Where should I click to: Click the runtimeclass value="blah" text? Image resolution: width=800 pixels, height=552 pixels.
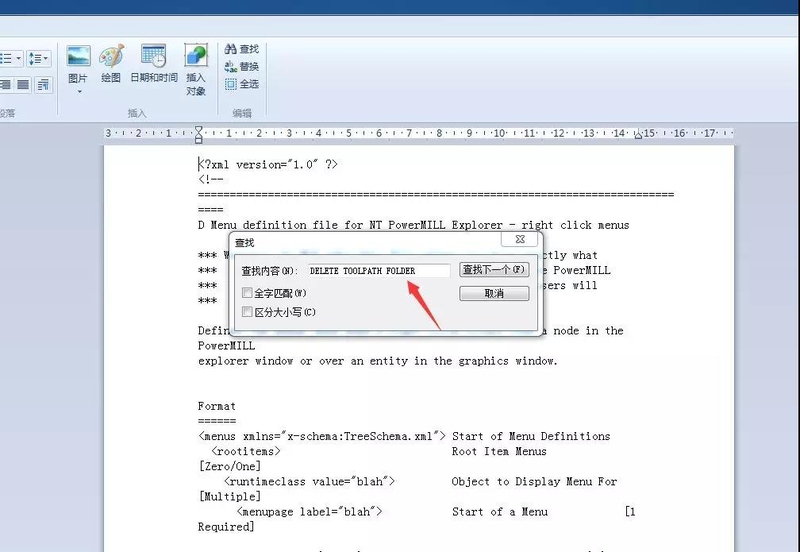309,482
